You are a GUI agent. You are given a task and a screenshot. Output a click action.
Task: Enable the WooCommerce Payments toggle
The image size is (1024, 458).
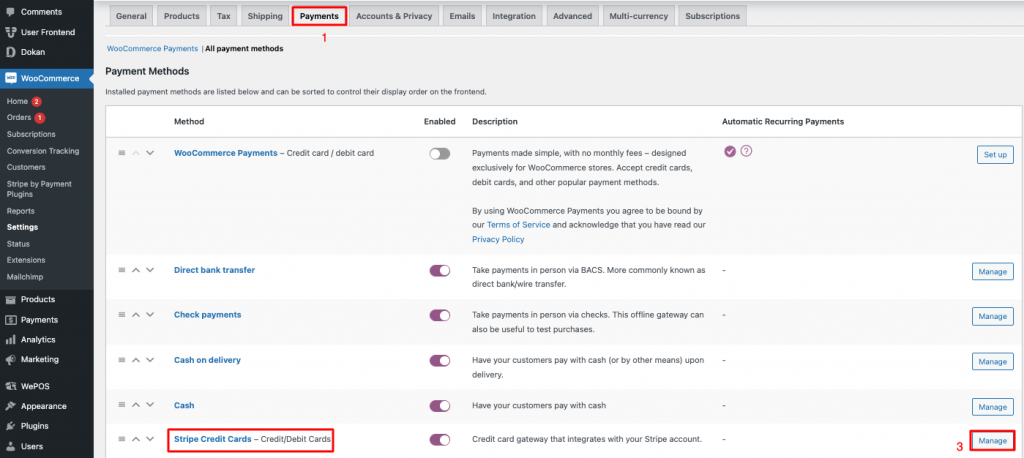pyautogui.click(x=440, y=154)
